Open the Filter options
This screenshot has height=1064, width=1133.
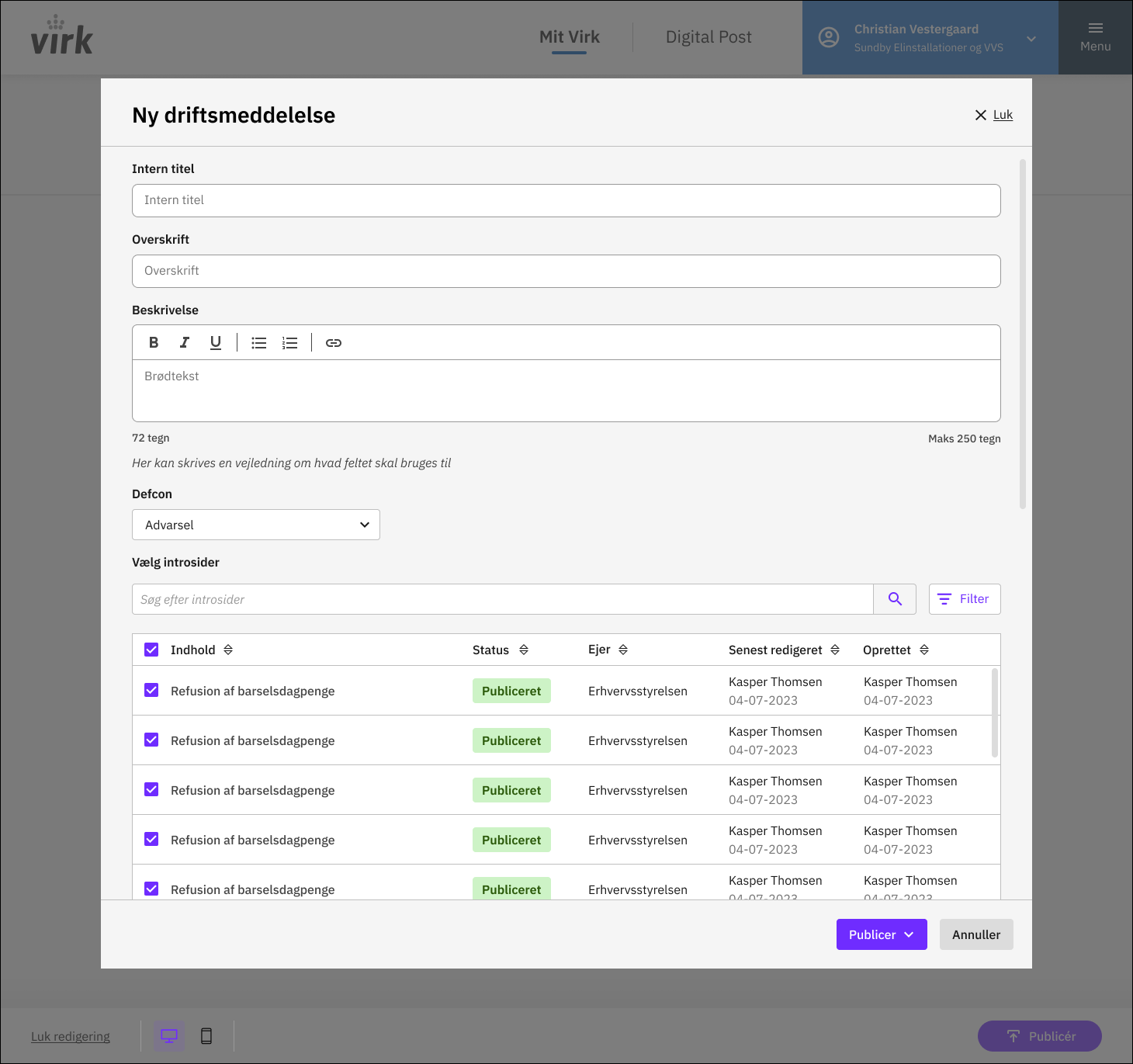point(965,599)
